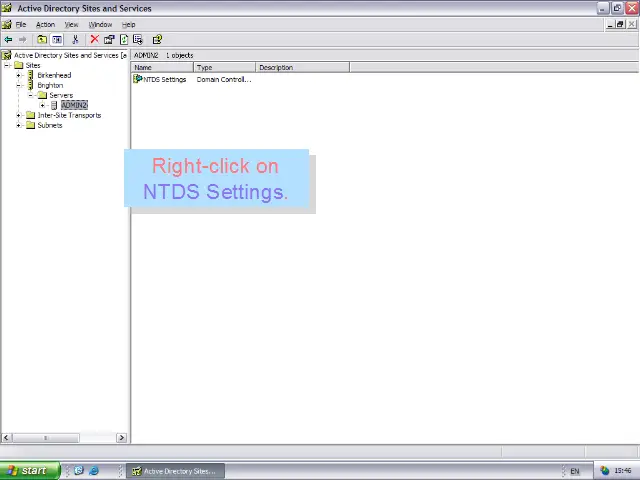Image resolution: width=640 pixels, height=480 pixels.
Task: Click the Brighton site icon
Action: pos(31,85)
